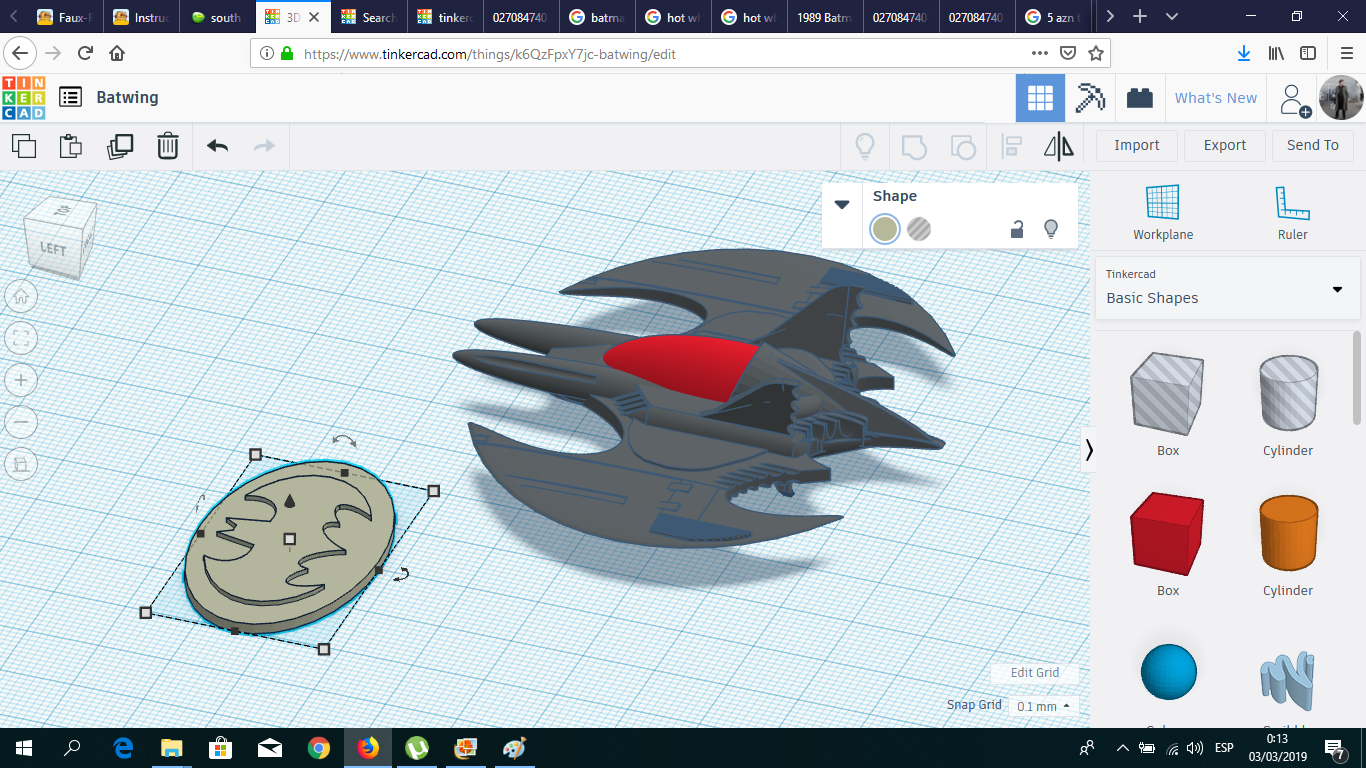Open the Firefox hamburger menu
Image resolution: width=1366 pixels, height=768 pixels.
point(1346,53)
